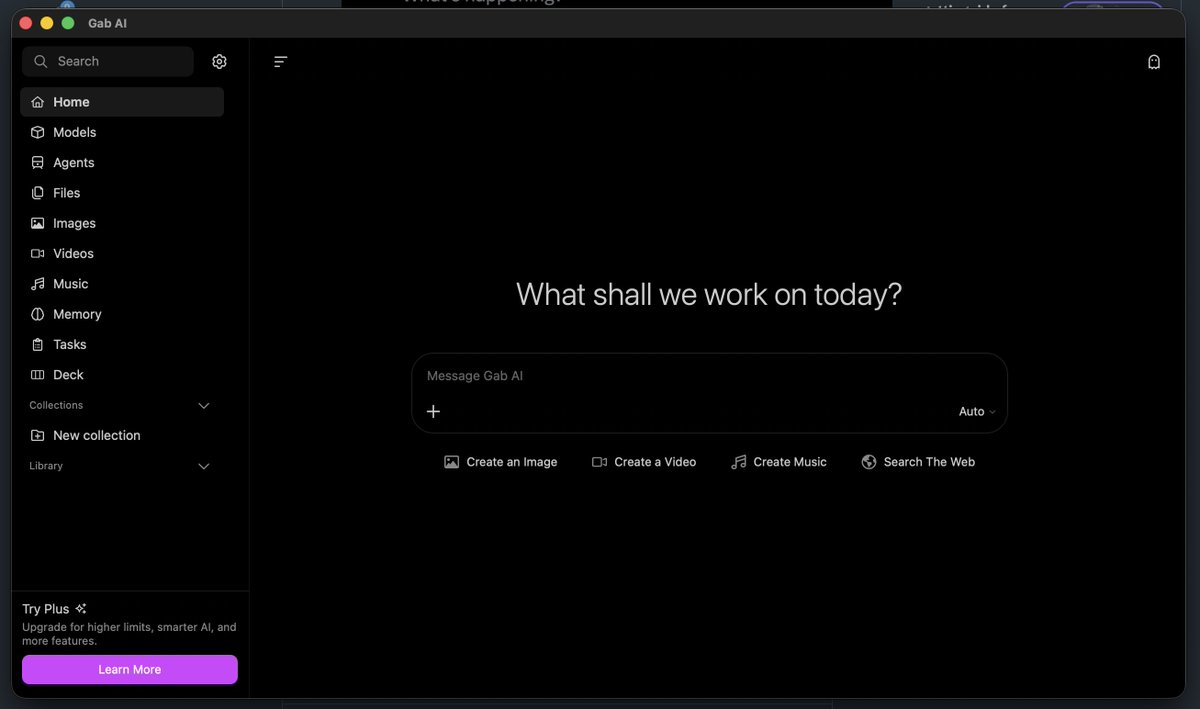Click the Gab AI window title
This screenshot has width=1200, height=709.
point(107,23)
